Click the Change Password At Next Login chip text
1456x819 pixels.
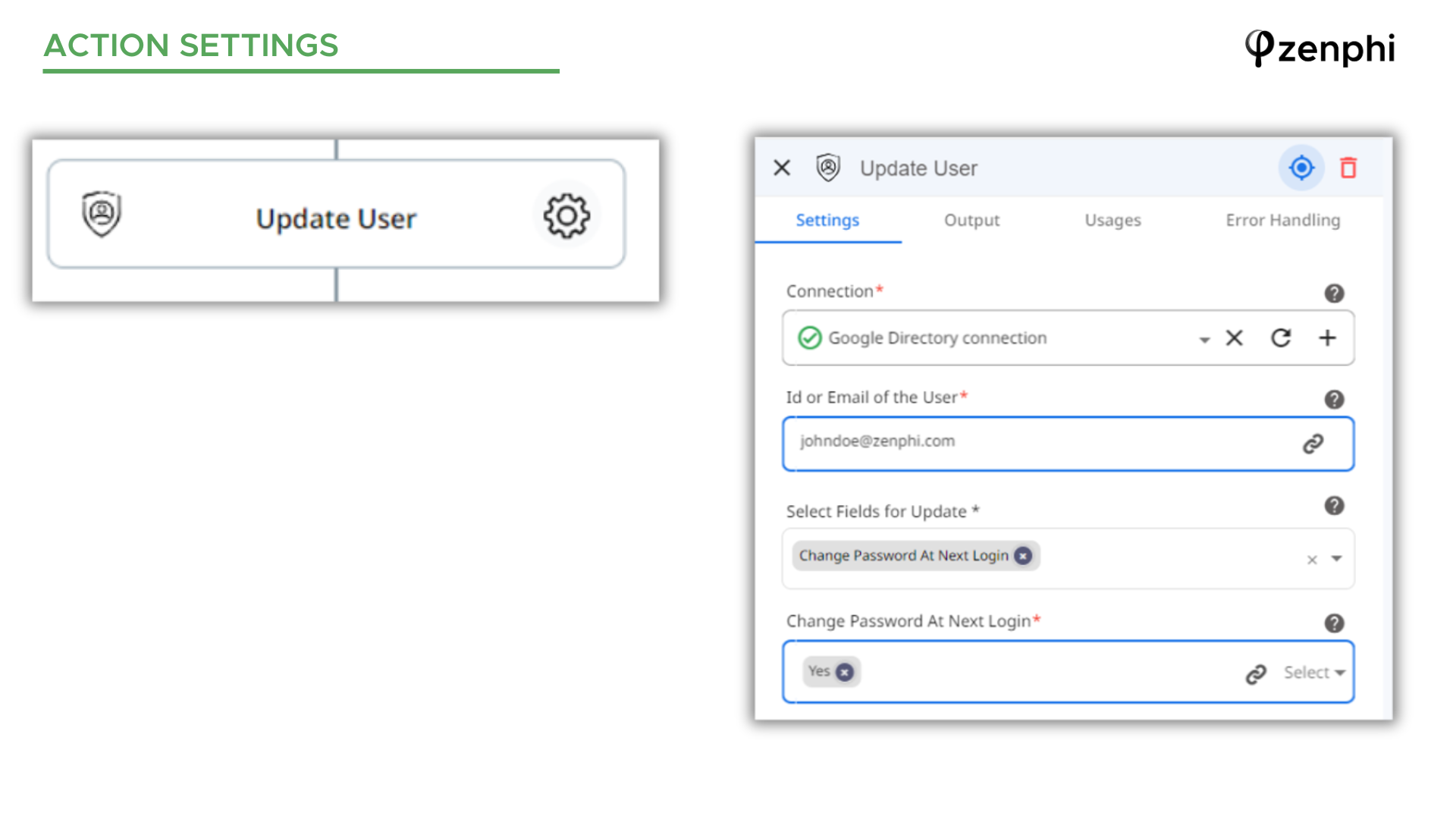point(903,556)
